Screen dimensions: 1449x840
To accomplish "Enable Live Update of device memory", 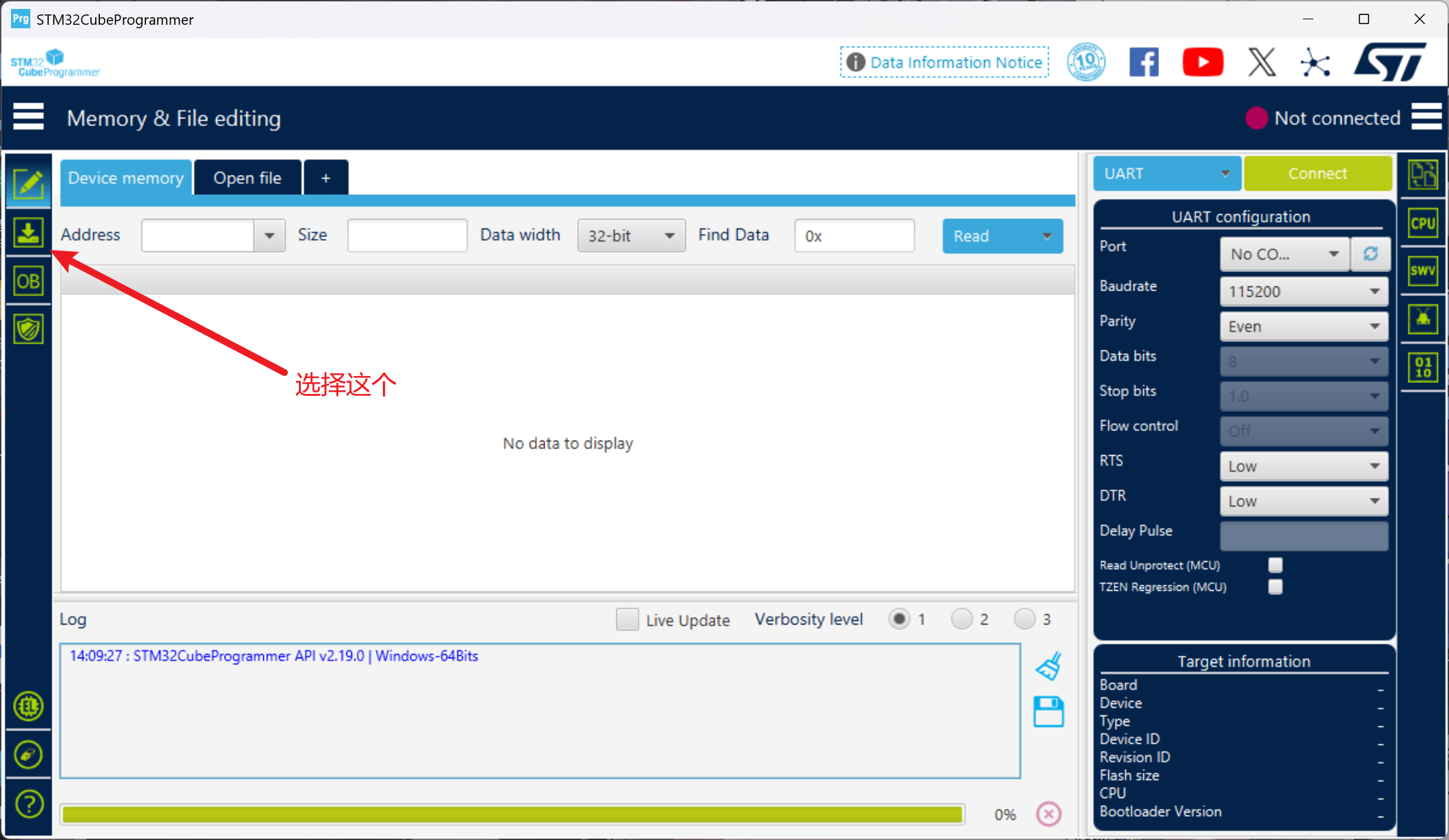I will coord(627,619).
